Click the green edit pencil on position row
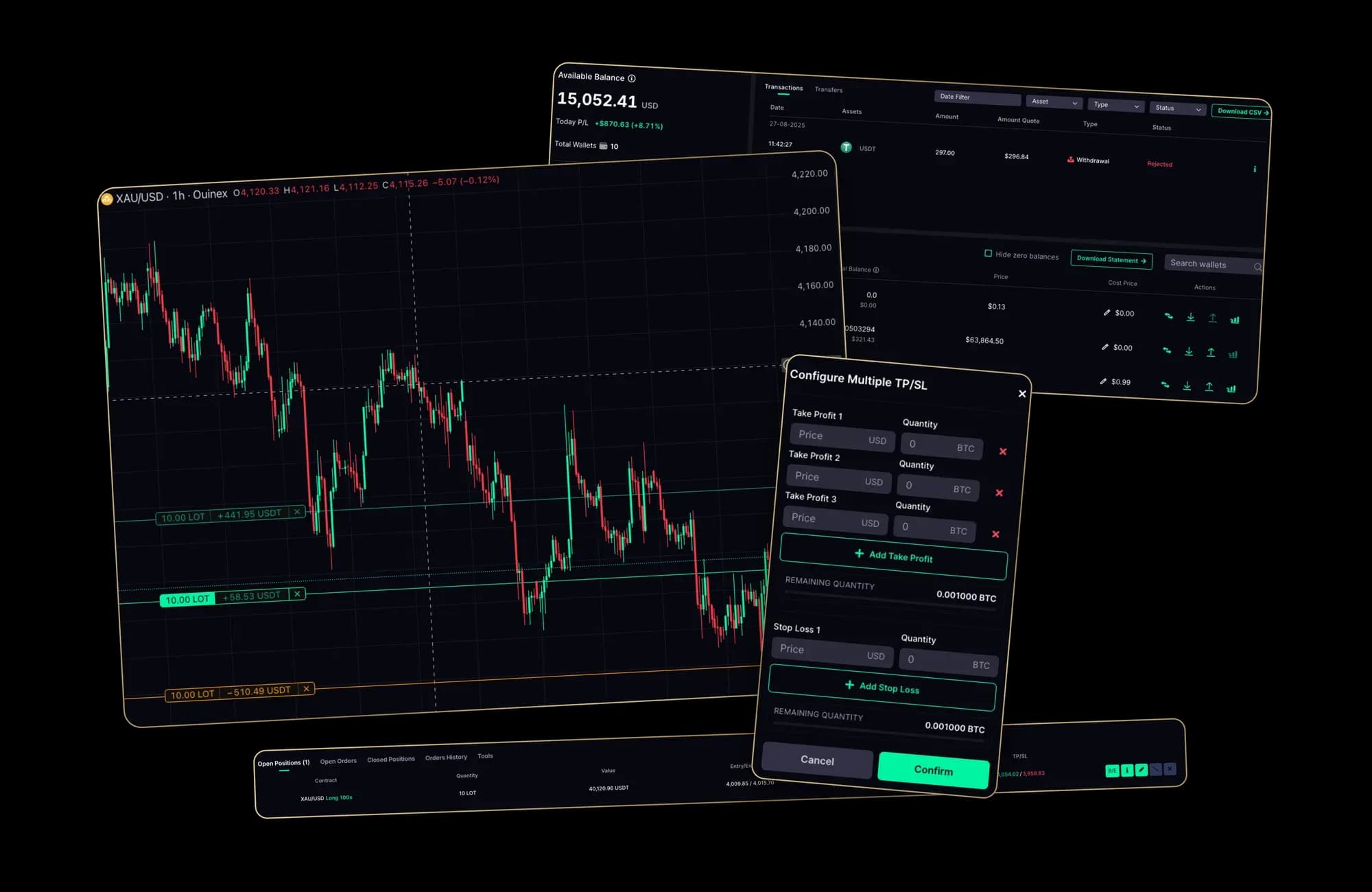 point(1142,770)
